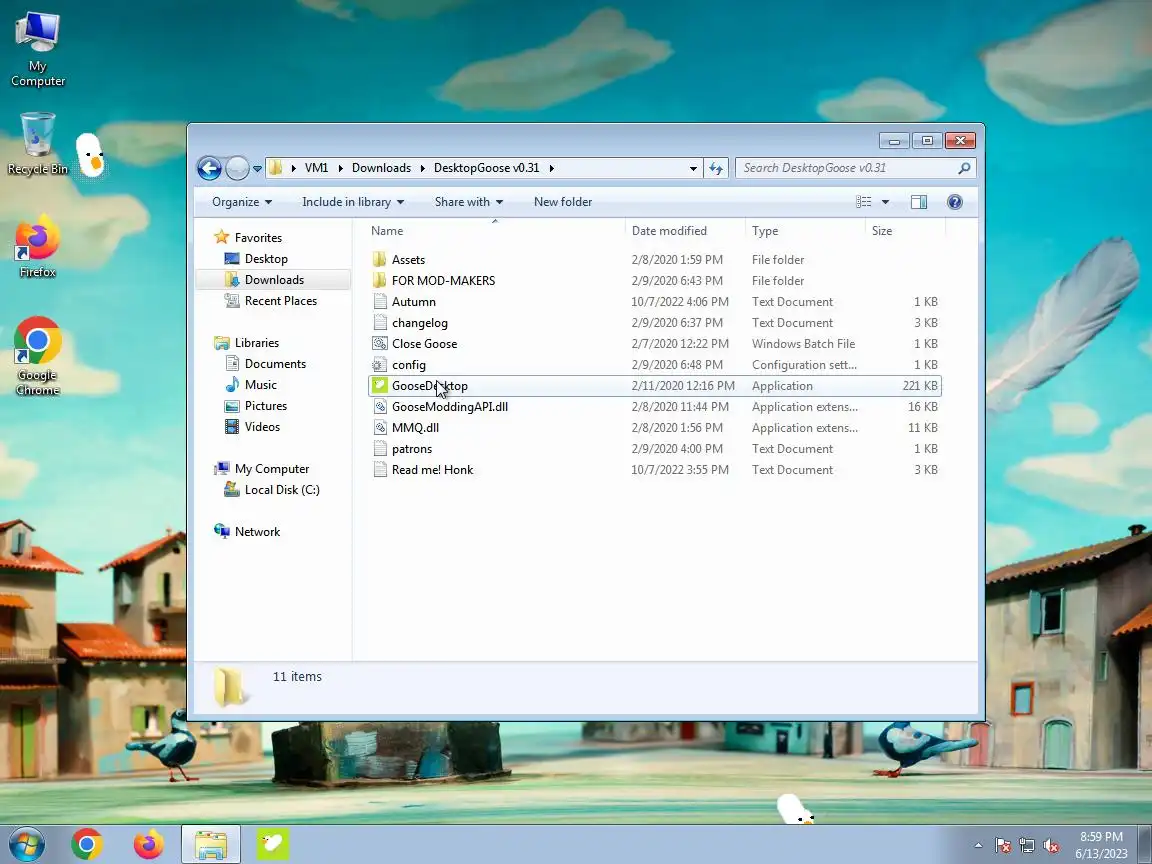Viewport: 1152px width, 864px height.
Task: Select the MMQ.dll file
Action: click(x=415, y=428)
